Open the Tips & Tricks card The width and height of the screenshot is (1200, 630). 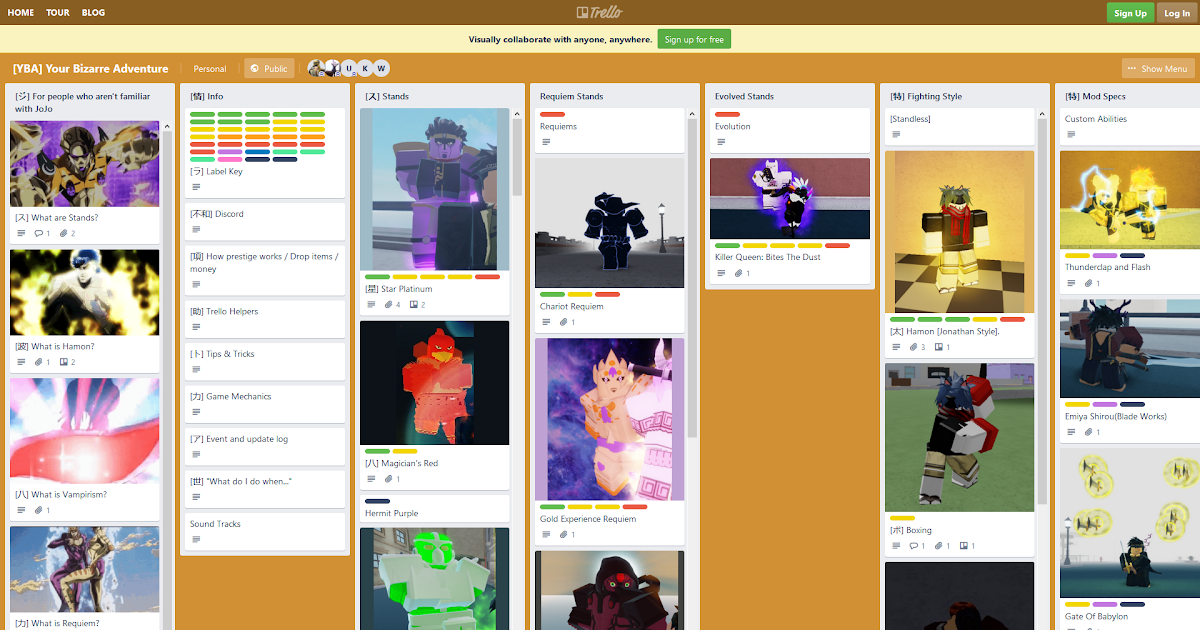coord(265,361)
